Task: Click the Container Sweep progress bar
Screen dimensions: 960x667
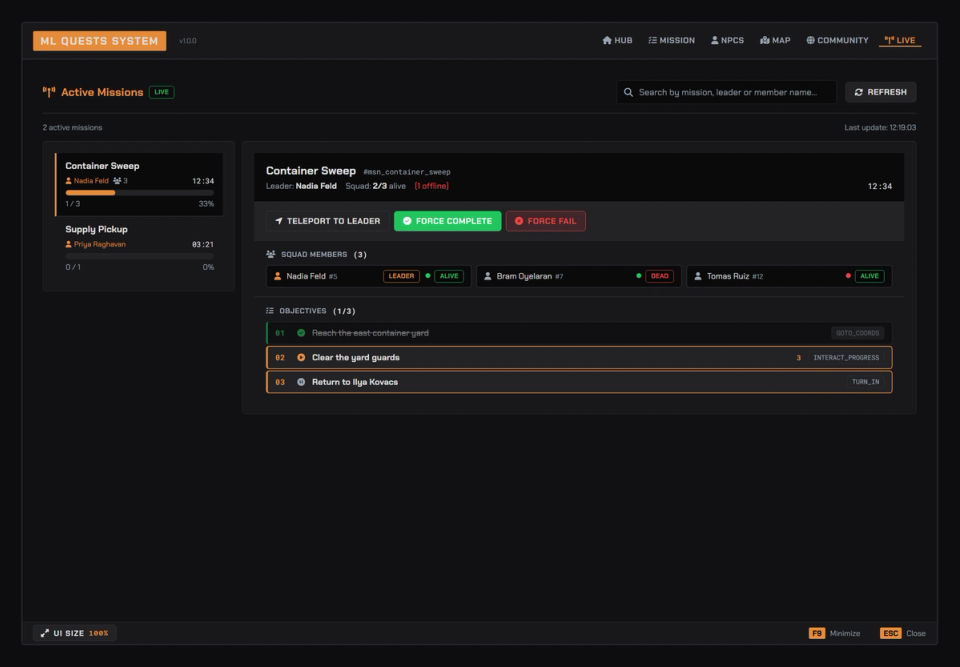Action: point(140,193)
